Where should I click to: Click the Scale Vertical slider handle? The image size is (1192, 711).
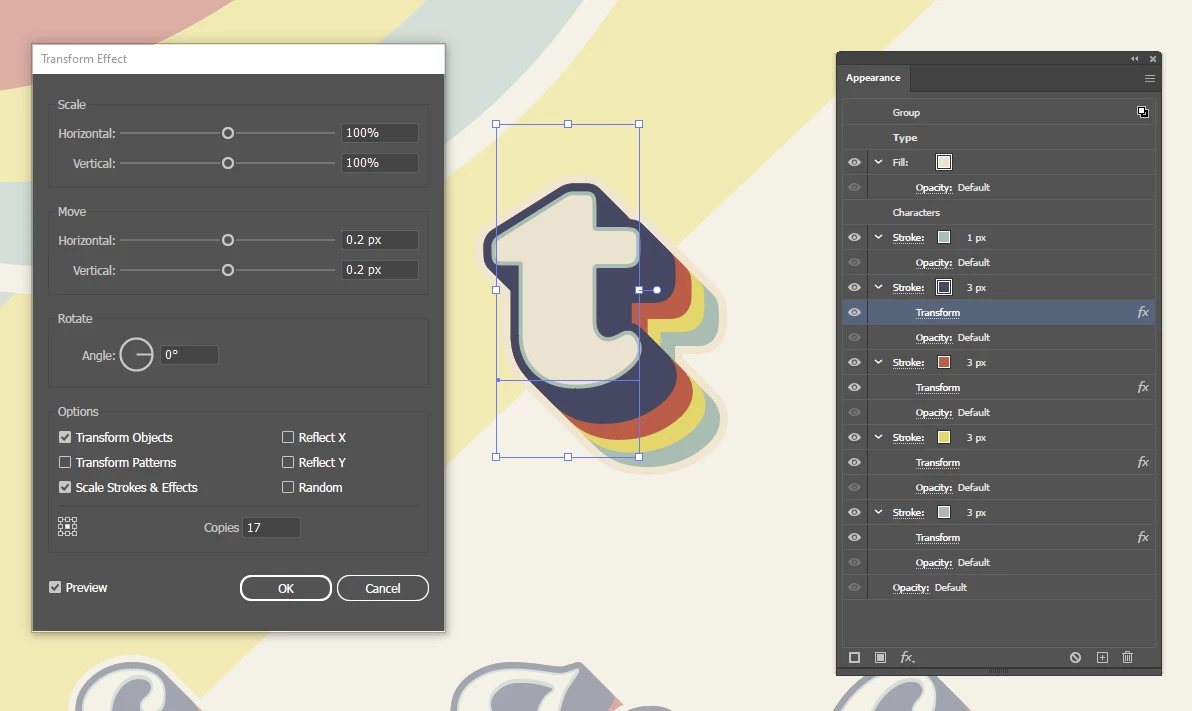[227, 163]
